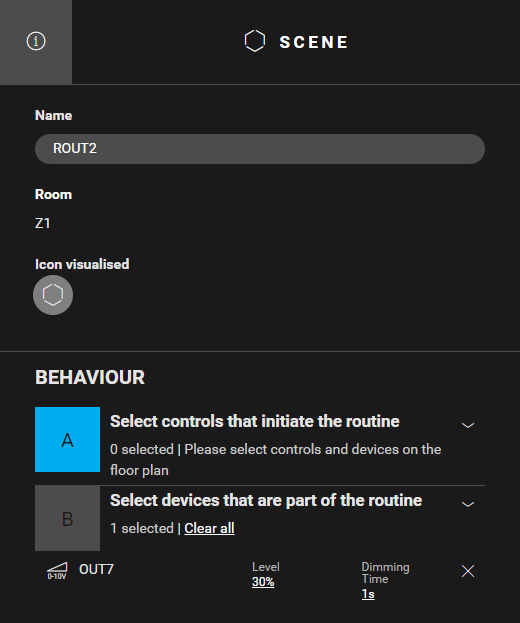
Task: Click the Clear all link
Action: click(x=209, y=528)
